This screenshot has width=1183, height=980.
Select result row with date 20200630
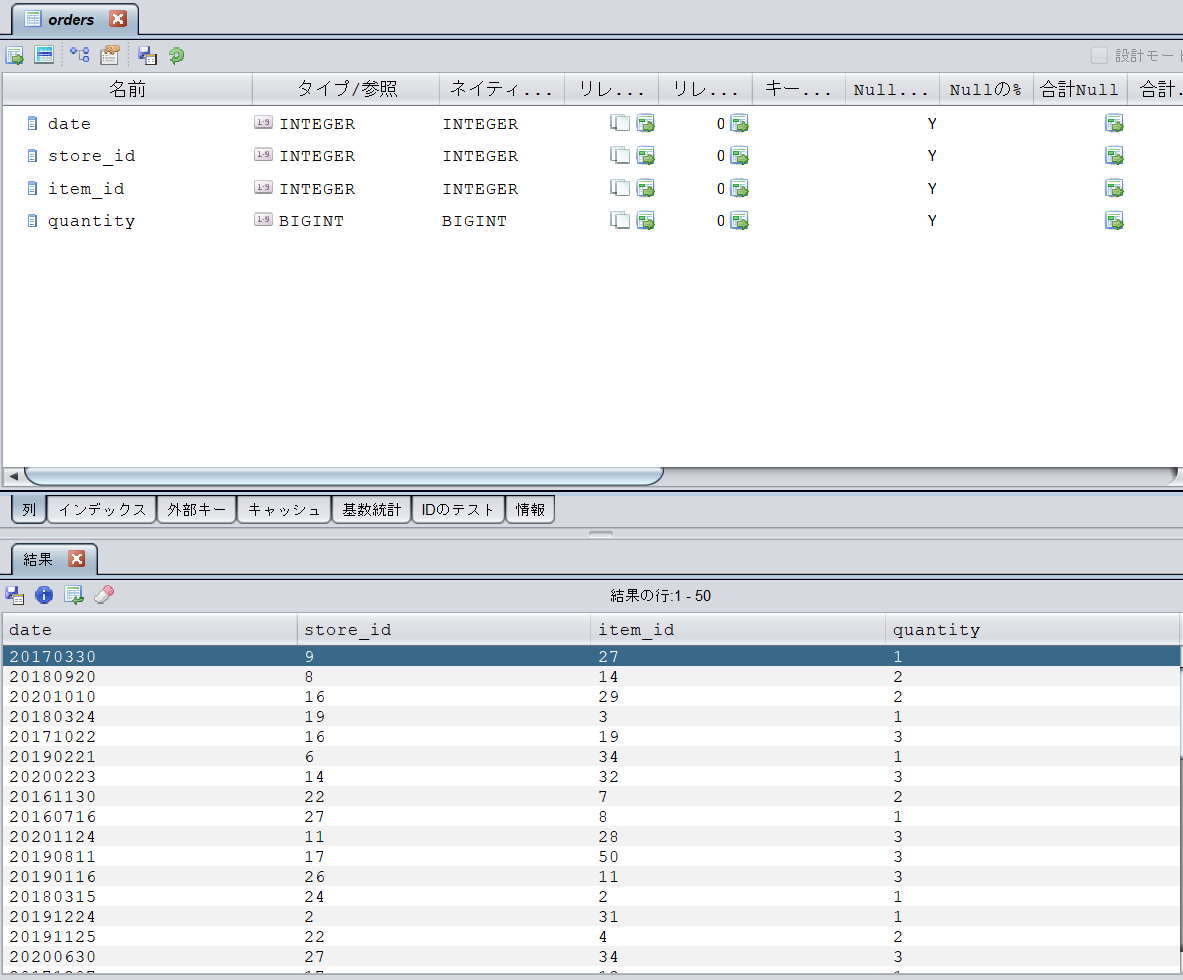click(x=592, y=957)
